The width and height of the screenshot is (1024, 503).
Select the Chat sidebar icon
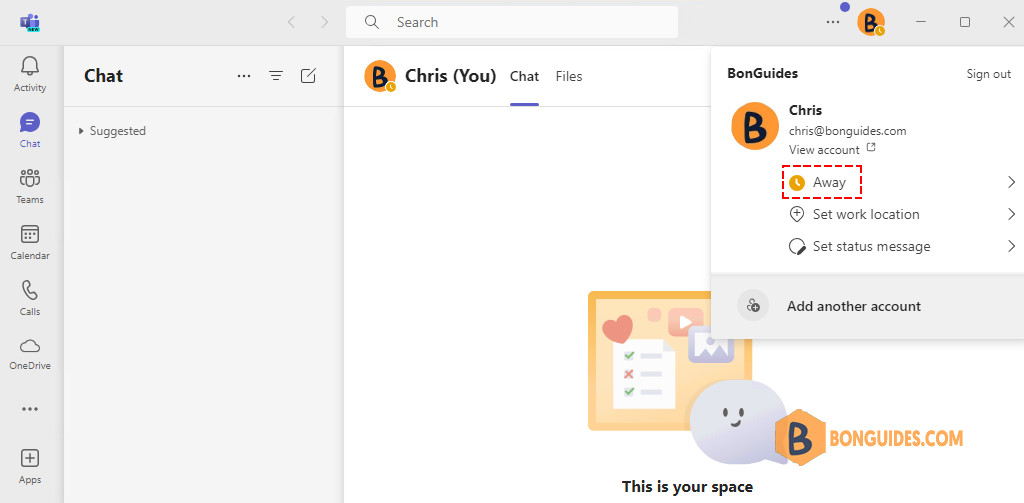coord(30,122)
